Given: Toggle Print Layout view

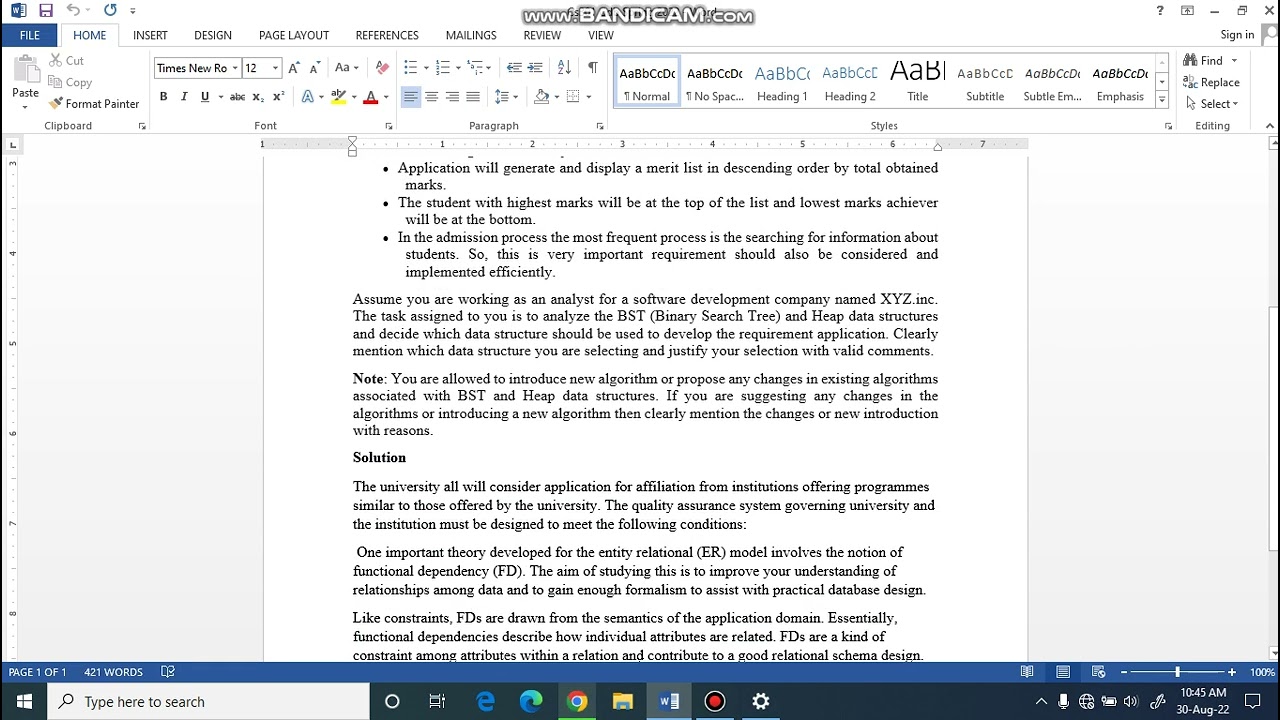Looking at the screenshot, I should point(1063,672).
